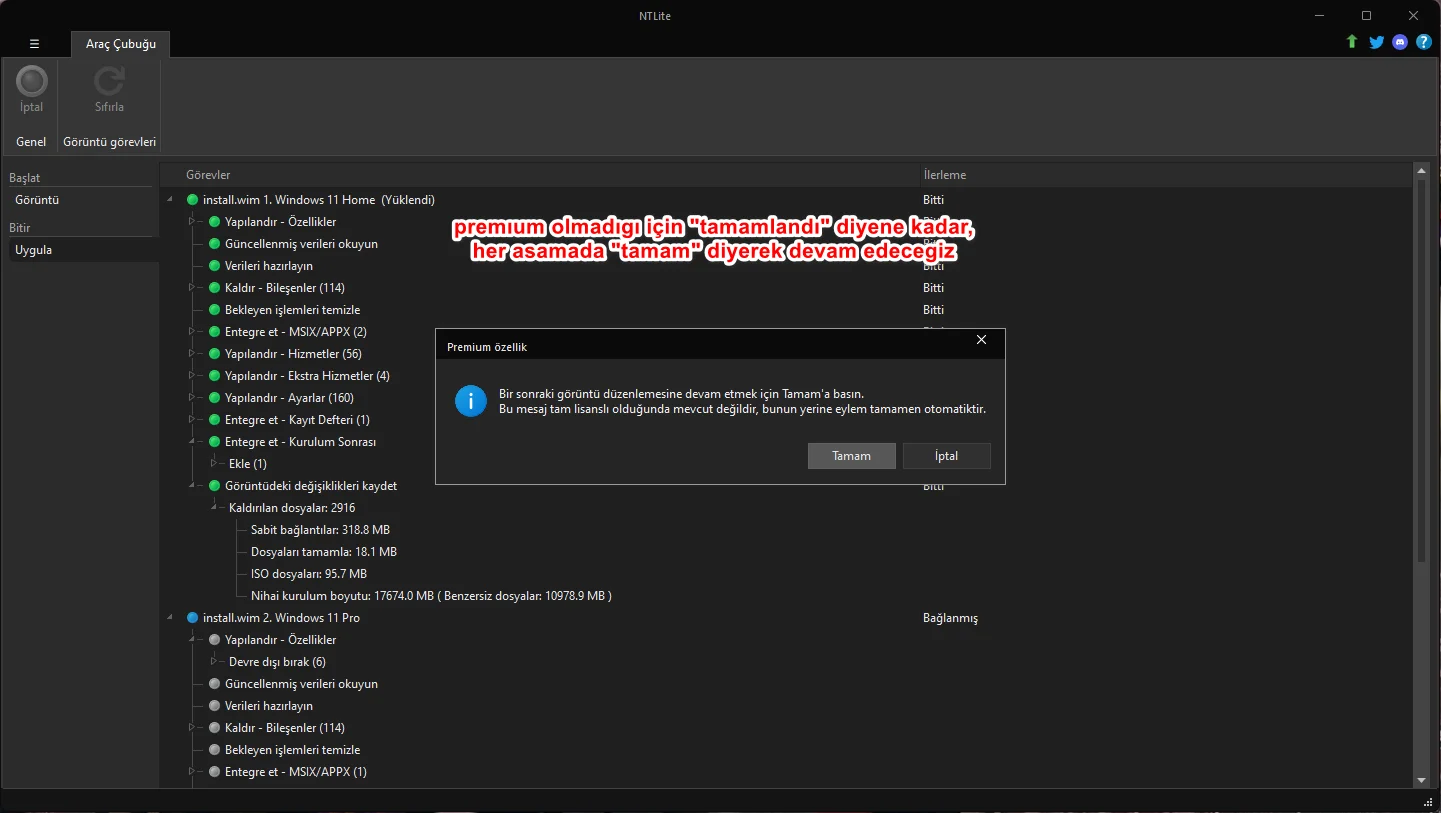This screenshot has height=813, width=1441.
Task: Click the Görevler column header
Action: [208, 175]
